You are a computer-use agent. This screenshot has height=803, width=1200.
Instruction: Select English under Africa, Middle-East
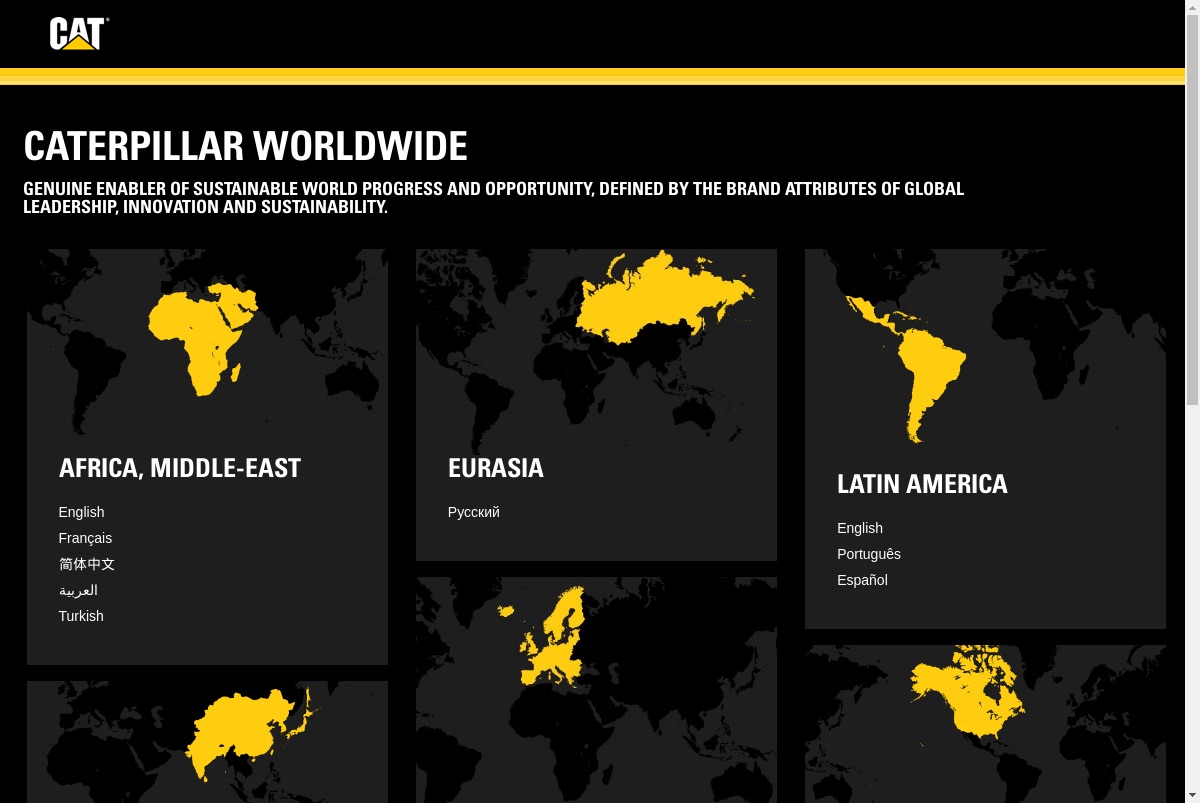(81, 512)
